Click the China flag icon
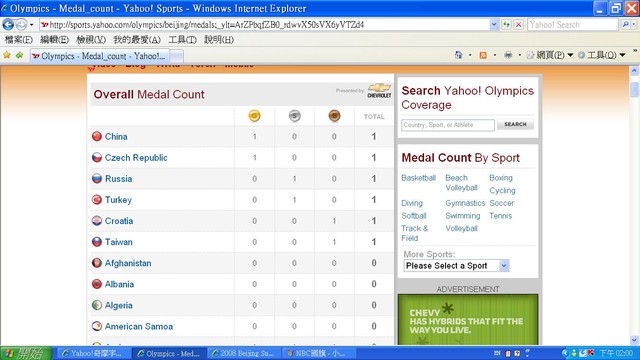Image resolution: width=640 pixels, height=360 pixels. point(97,136)
